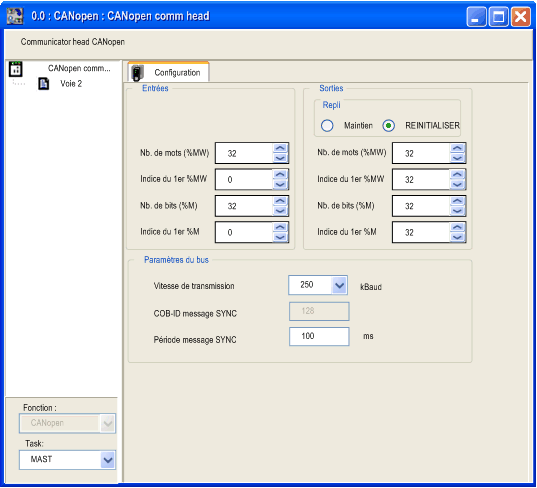Select the Voie 2 tree item
The image size is (537, 488).
click(71, 84)
